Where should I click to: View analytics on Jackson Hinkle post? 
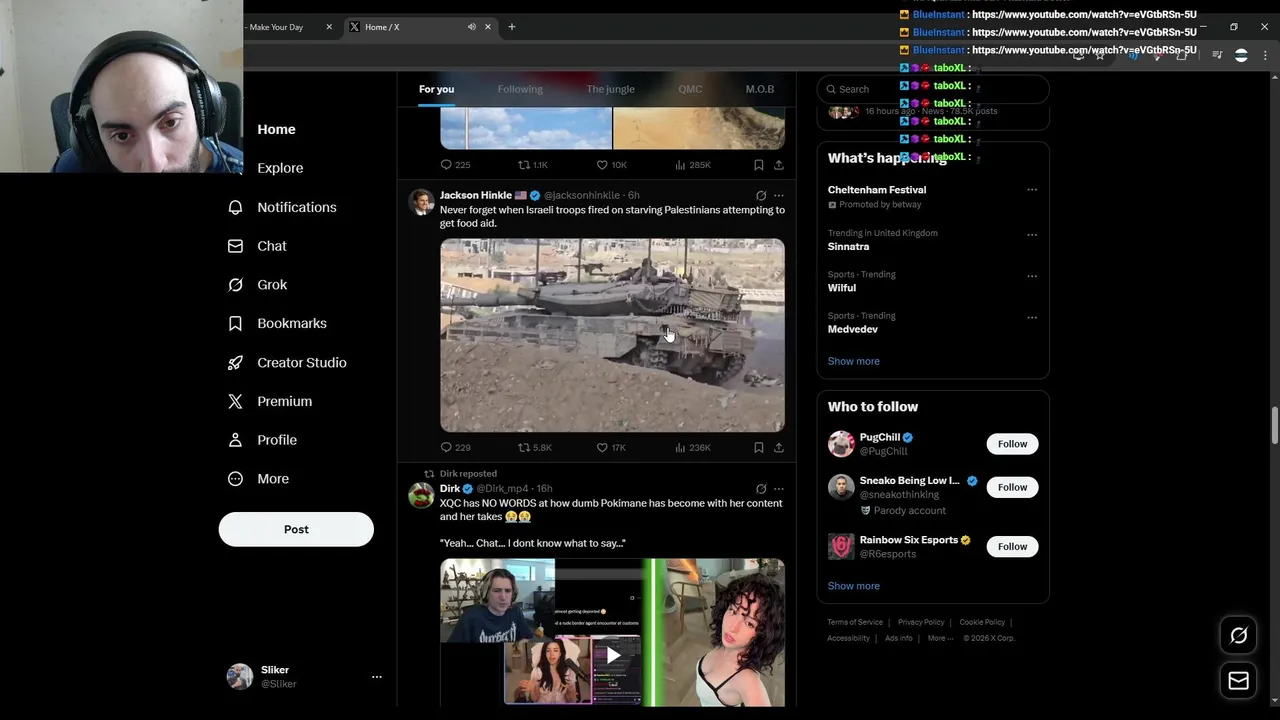pyautogui.click(x=680, y=447)
